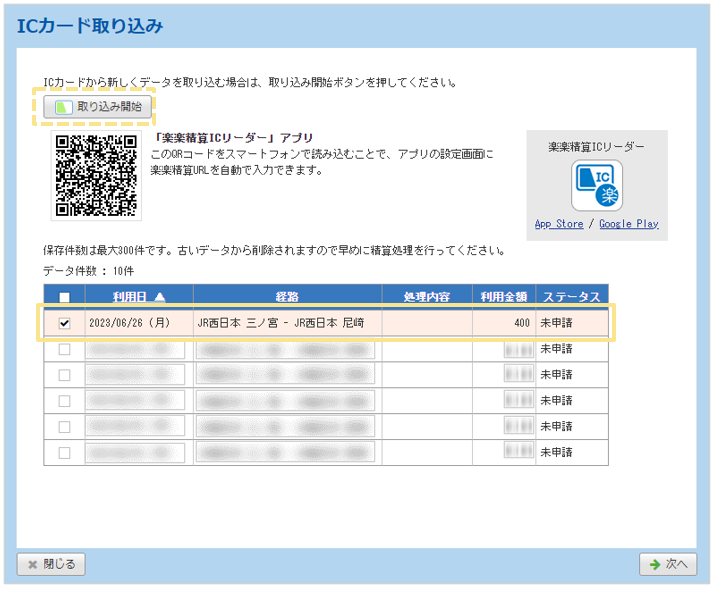Click the sort arrow beside 利用日
The height and width of the screenshot is (591, 715).
coord(161,297)
